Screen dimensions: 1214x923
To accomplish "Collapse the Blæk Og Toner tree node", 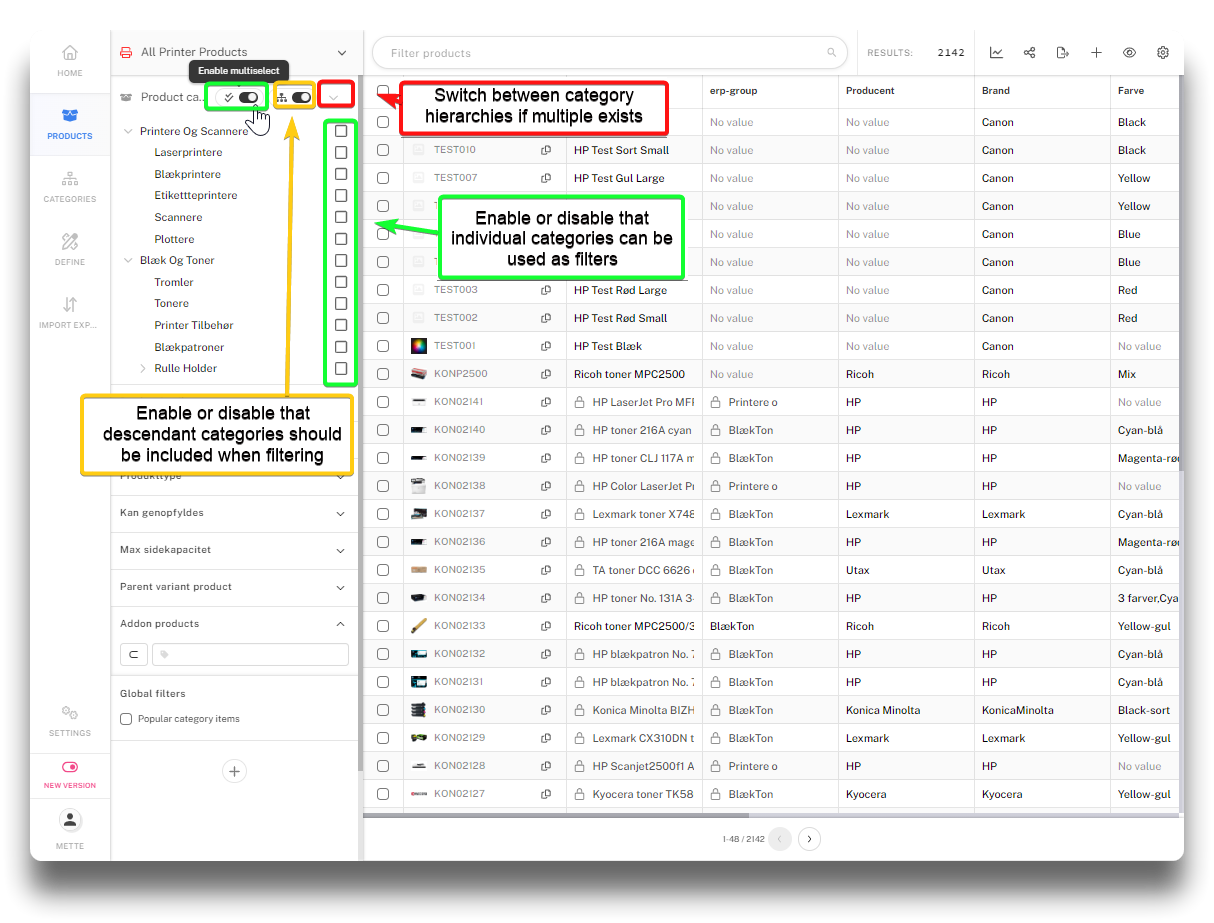I will 129,261.
